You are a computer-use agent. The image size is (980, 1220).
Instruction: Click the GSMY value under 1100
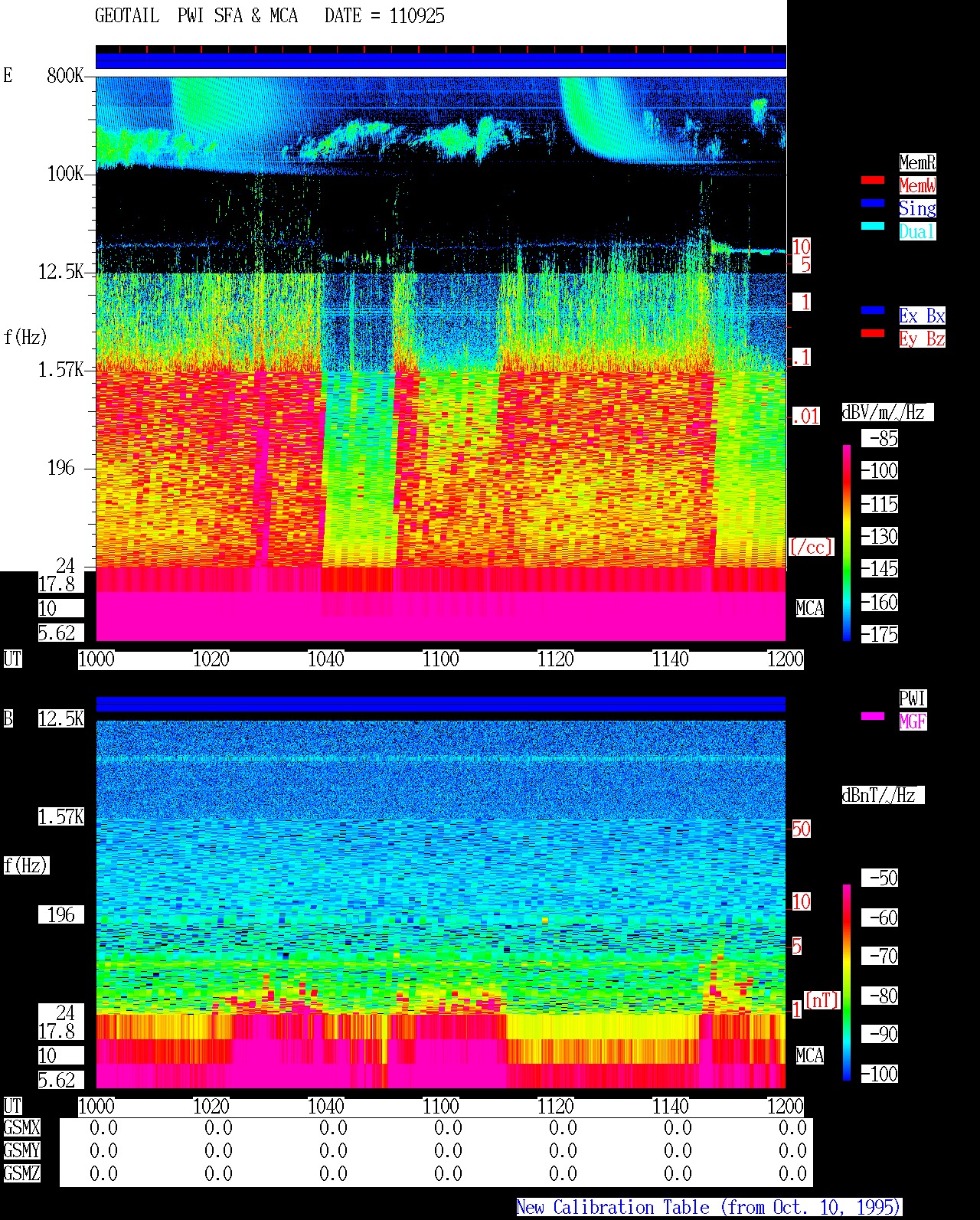pyautogui.click(x=448, y=1150)
